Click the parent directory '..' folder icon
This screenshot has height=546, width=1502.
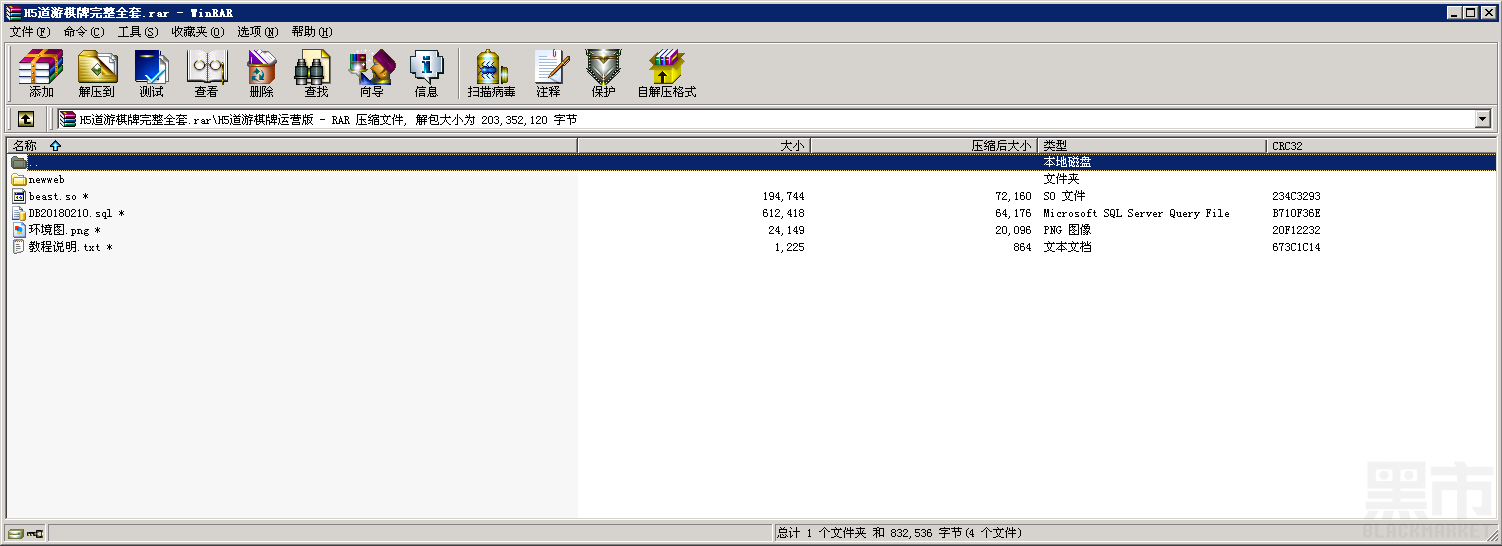pos(19,163)
